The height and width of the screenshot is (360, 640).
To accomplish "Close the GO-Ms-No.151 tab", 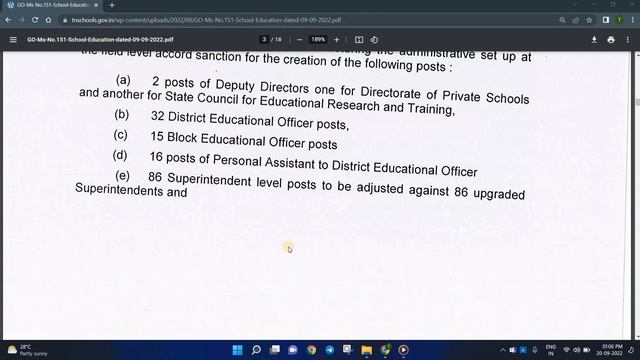I will [96, 5].
